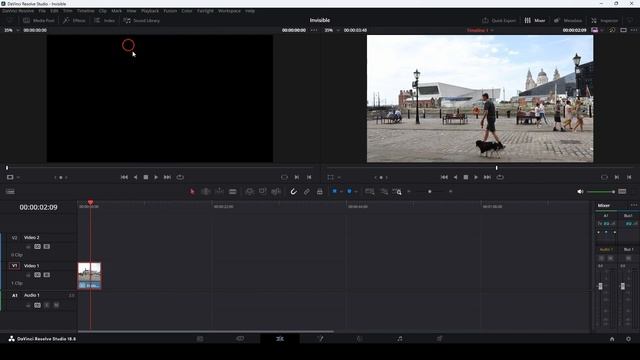The height and width of the screenshot is (360, 640).
Task: Click the Overwrite Clip icon
Action: tap(262, 191)
